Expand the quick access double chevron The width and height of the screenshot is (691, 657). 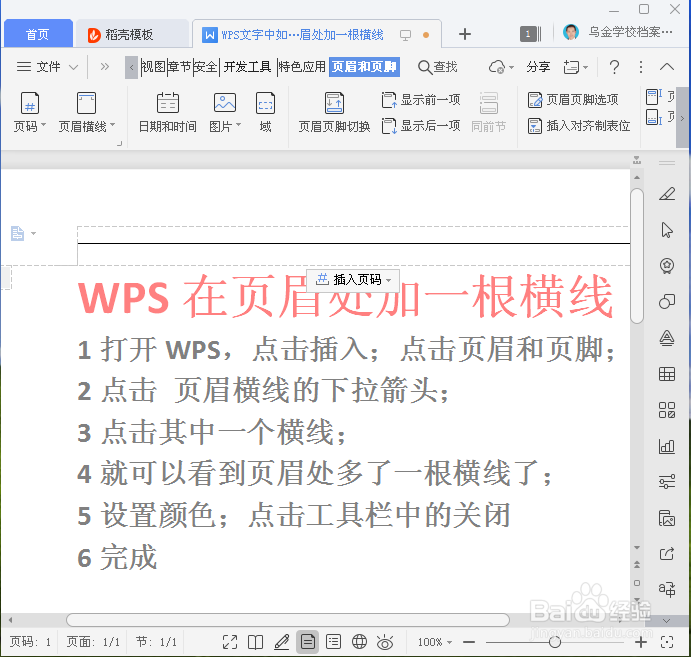point(104,67)
